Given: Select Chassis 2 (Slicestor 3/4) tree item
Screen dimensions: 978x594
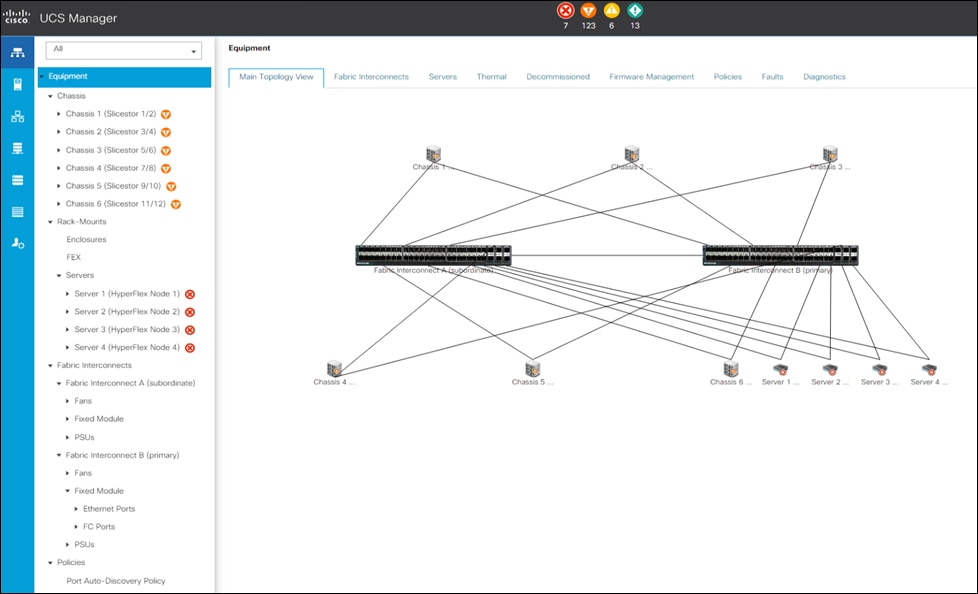Looking at the screenshot, I should (x=111, y=132).
